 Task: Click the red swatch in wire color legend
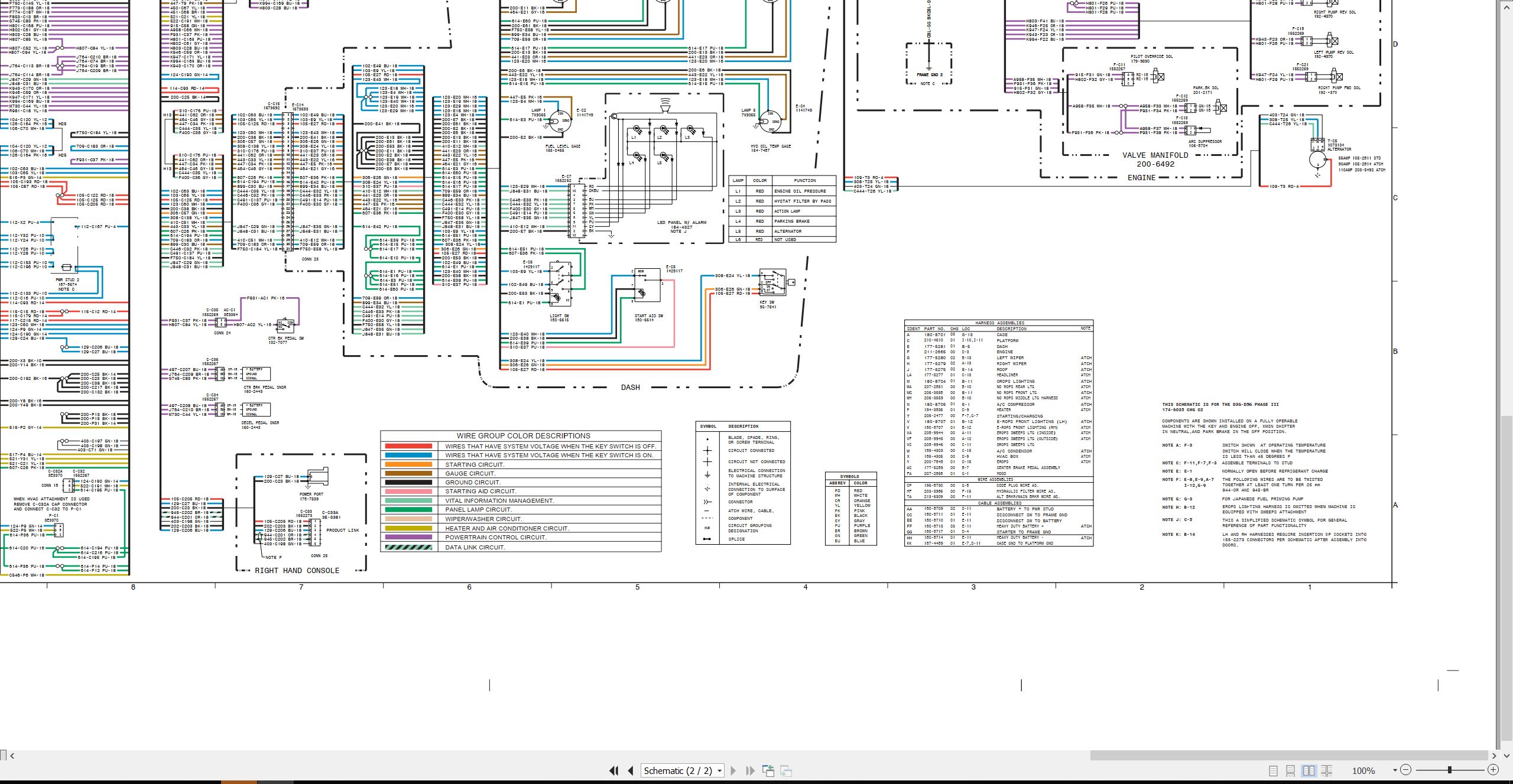point(408,446)
